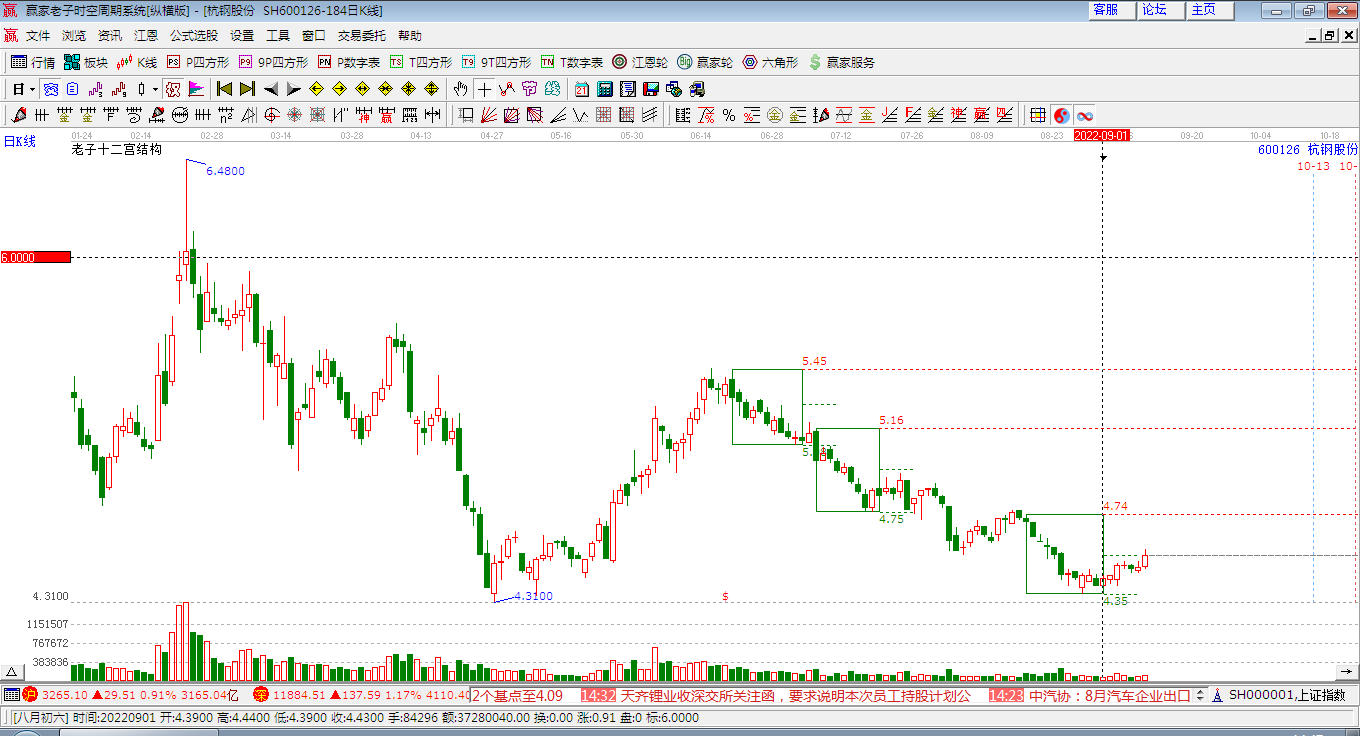Click the 600126 杭钢股份 stock label

(x=1308, y=149)
